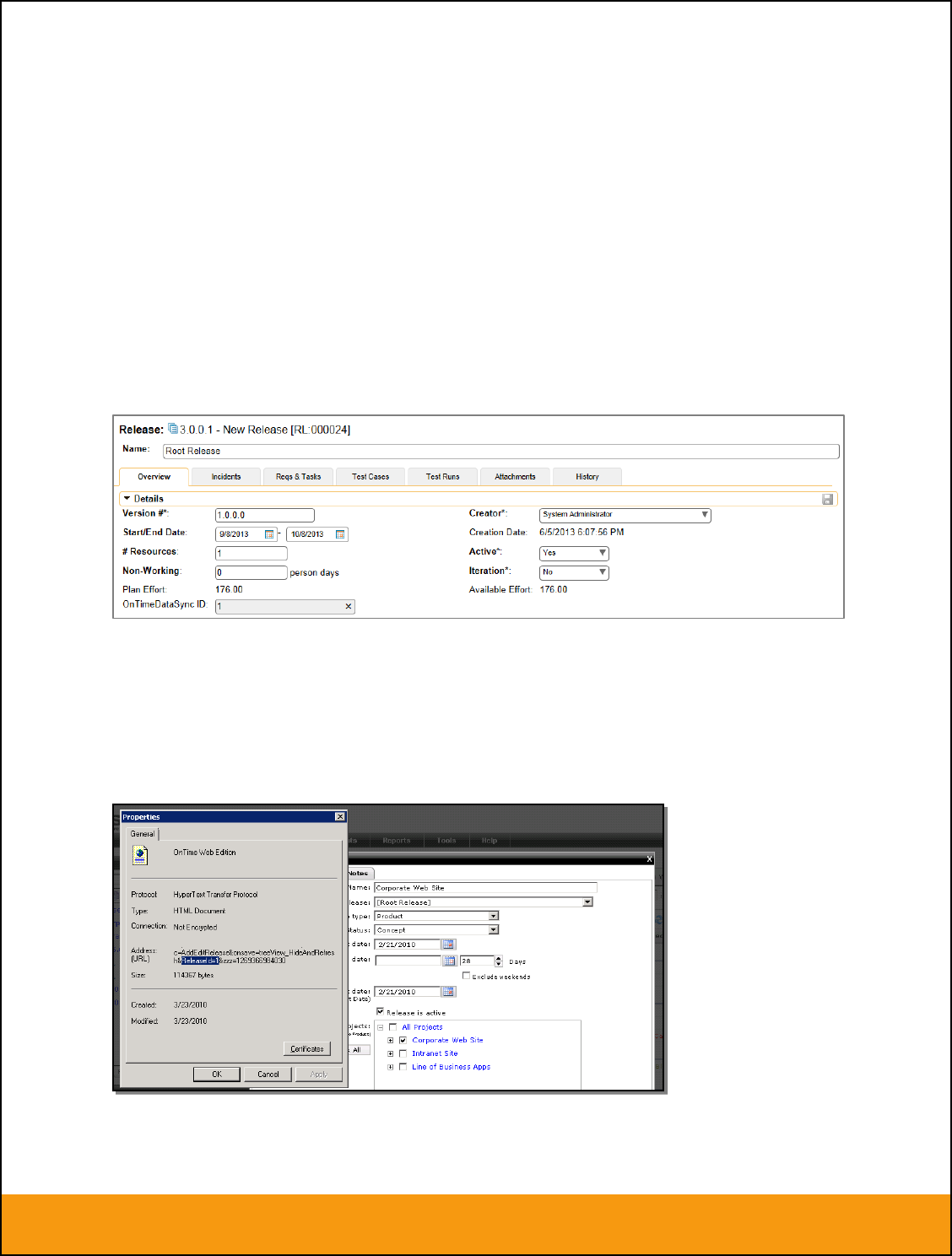The width and height of the screenshot is (952, 1256).
Task: Open the Tools menu in OnTime
Action: pos(446,840)
